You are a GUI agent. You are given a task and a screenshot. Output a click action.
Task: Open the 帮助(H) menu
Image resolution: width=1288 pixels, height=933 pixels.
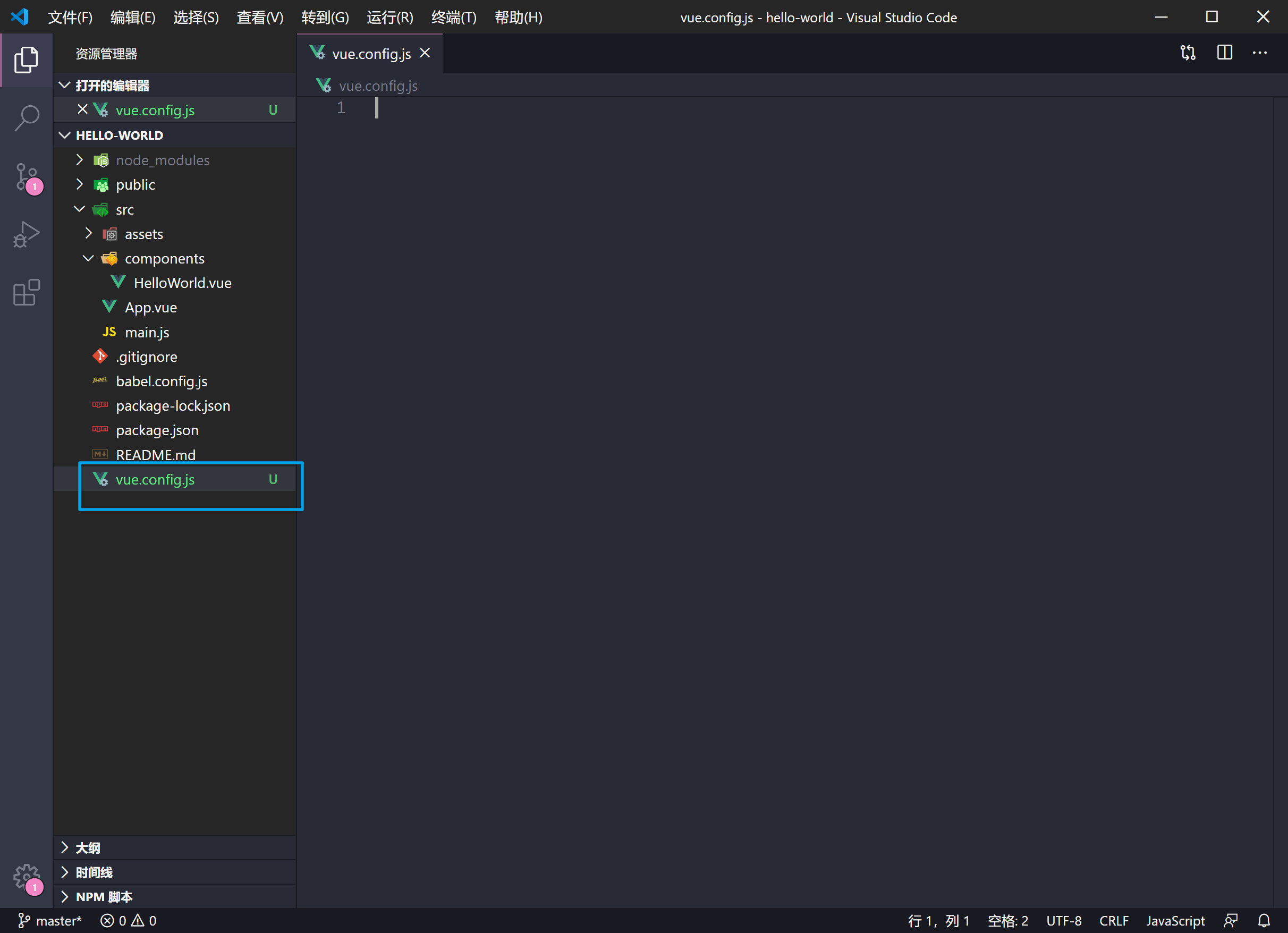click(519, 17)
